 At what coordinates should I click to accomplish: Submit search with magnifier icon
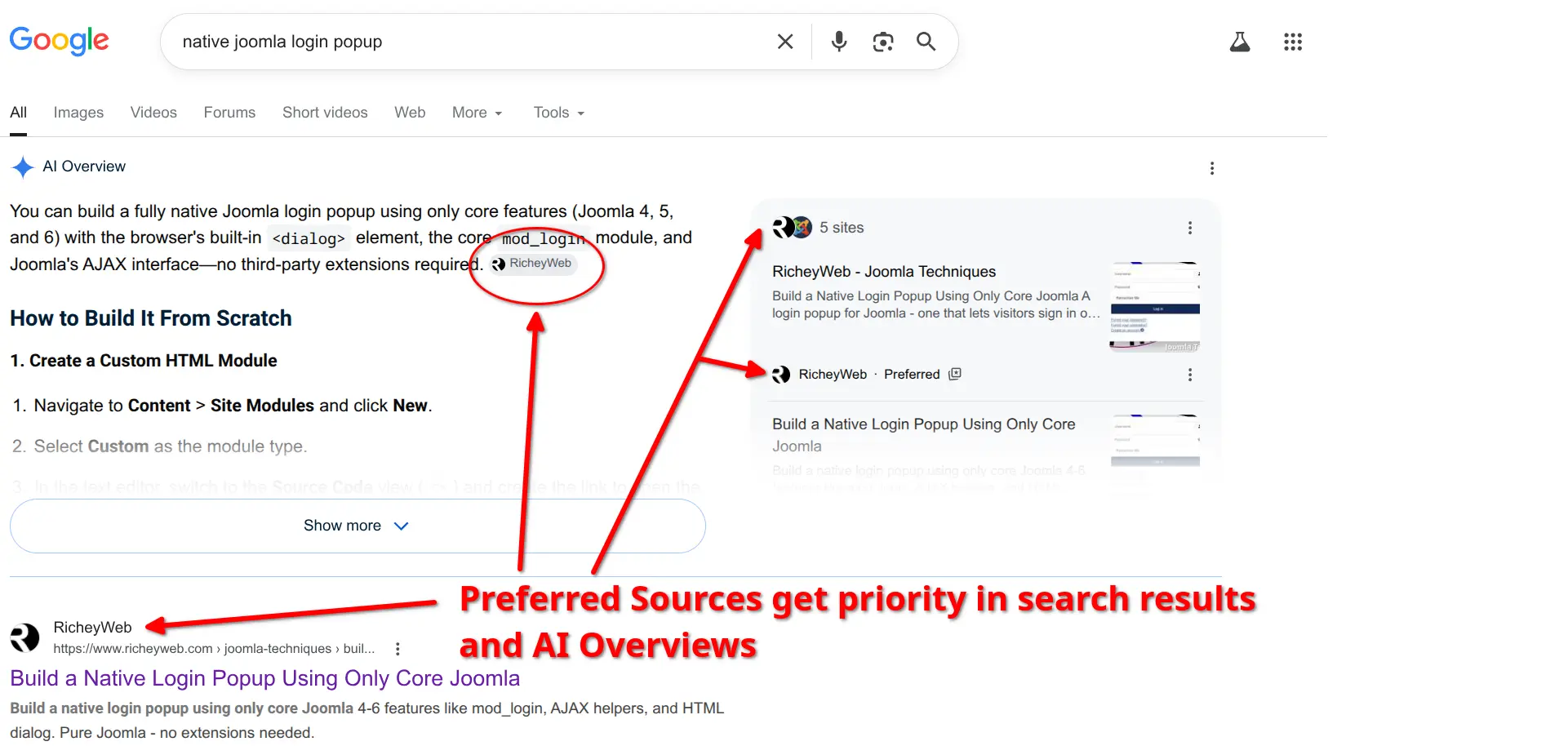click(926, 42)
